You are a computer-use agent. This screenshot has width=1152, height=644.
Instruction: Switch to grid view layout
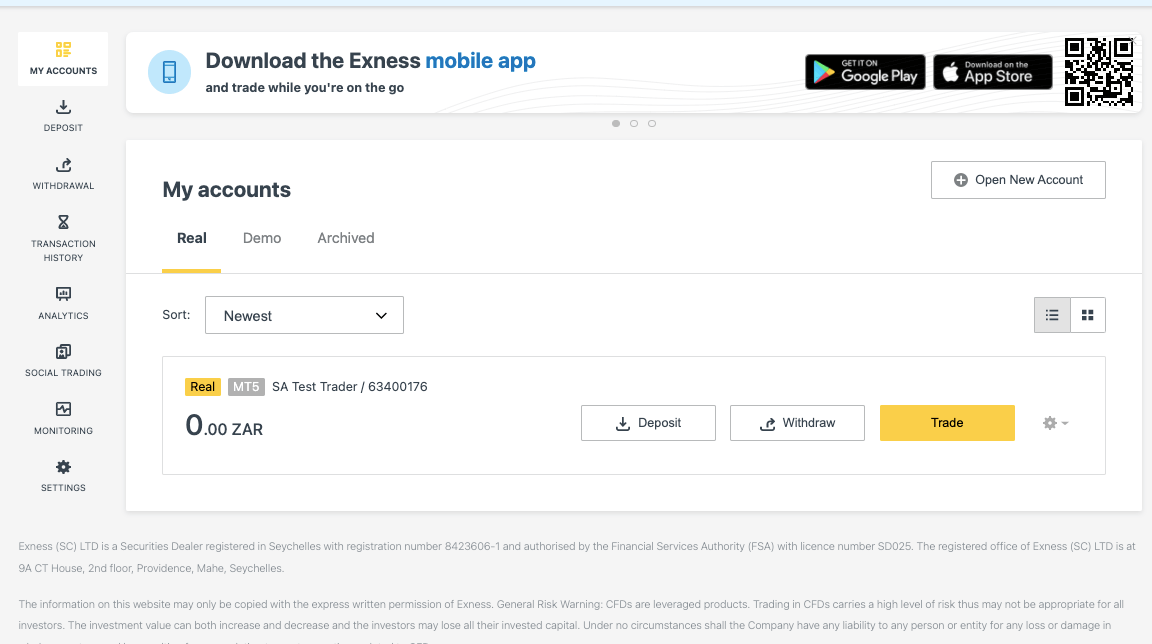(1088, 315)
